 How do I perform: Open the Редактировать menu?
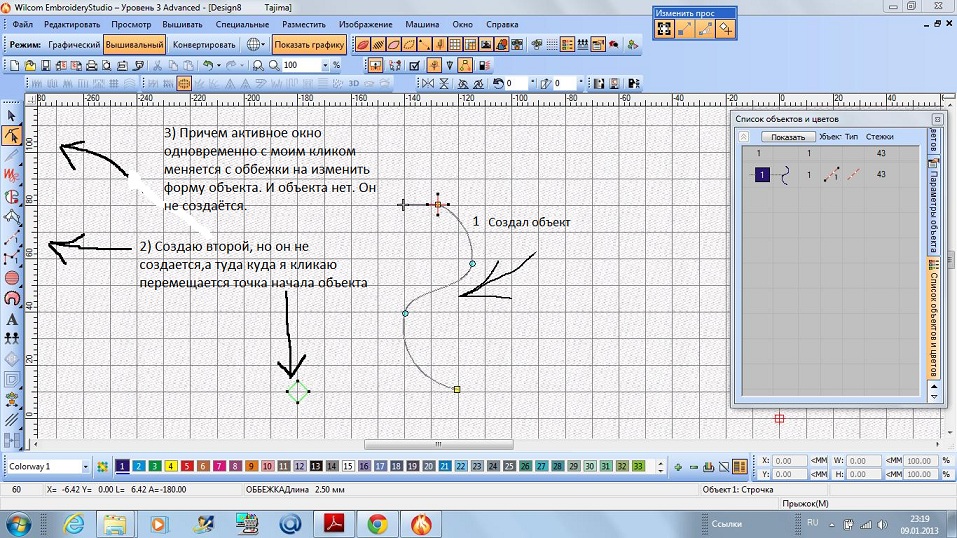[72, 24]
